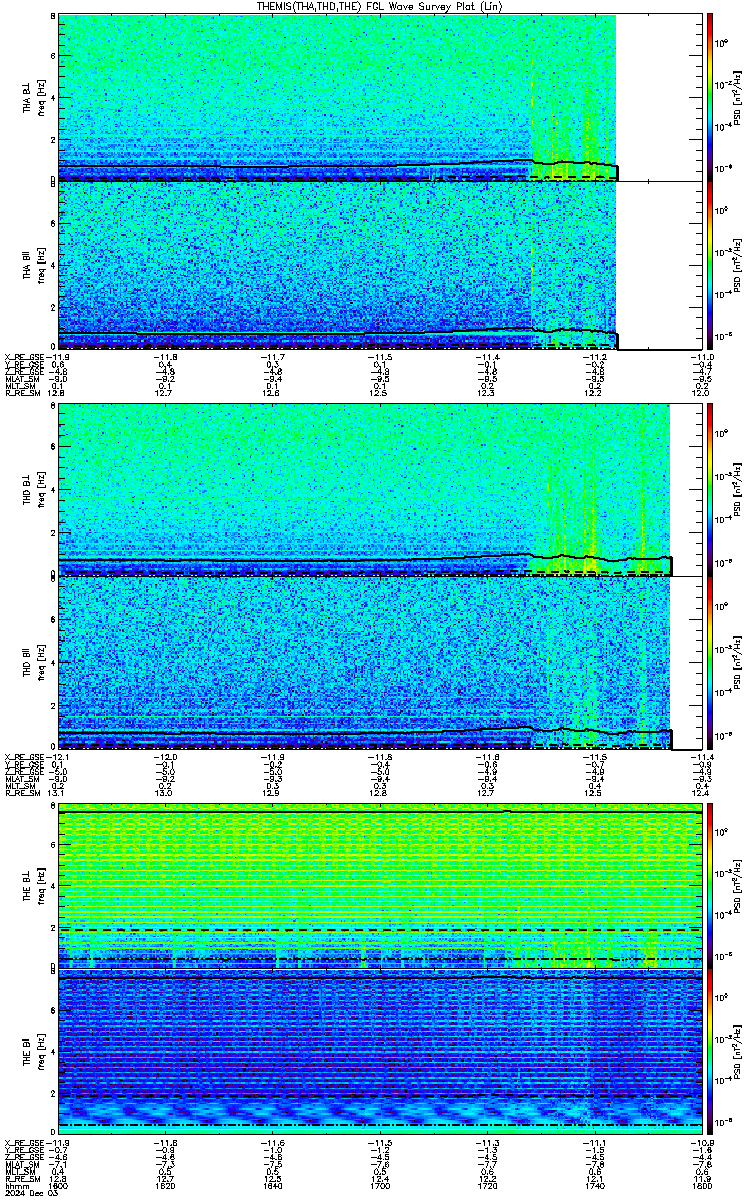Image resolution: width=750 pixels, height=1200 pixels.
Task: Click the '1740' time tick label
Action: tap(596, 1186)
